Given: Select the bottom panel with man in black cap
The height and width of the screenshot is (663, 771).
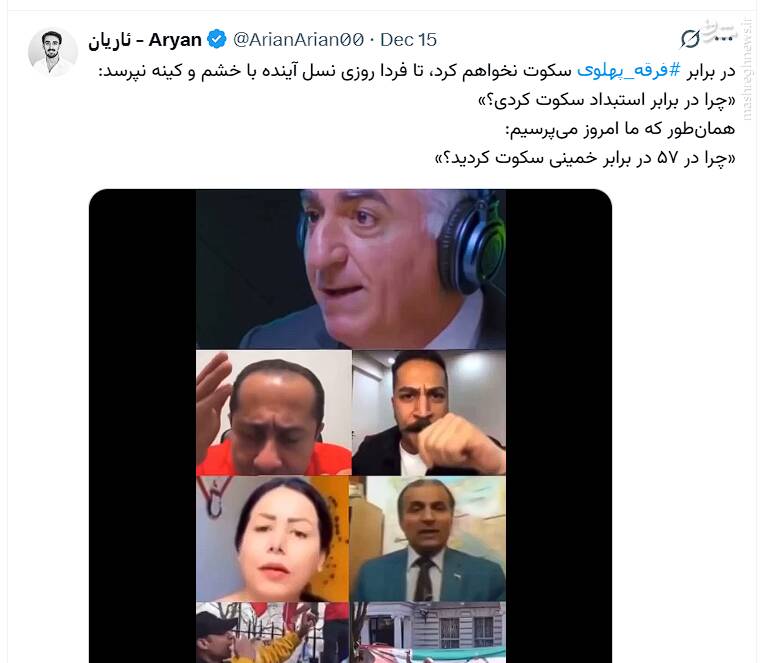Looking at the screenshot, I should pos(272,633).
